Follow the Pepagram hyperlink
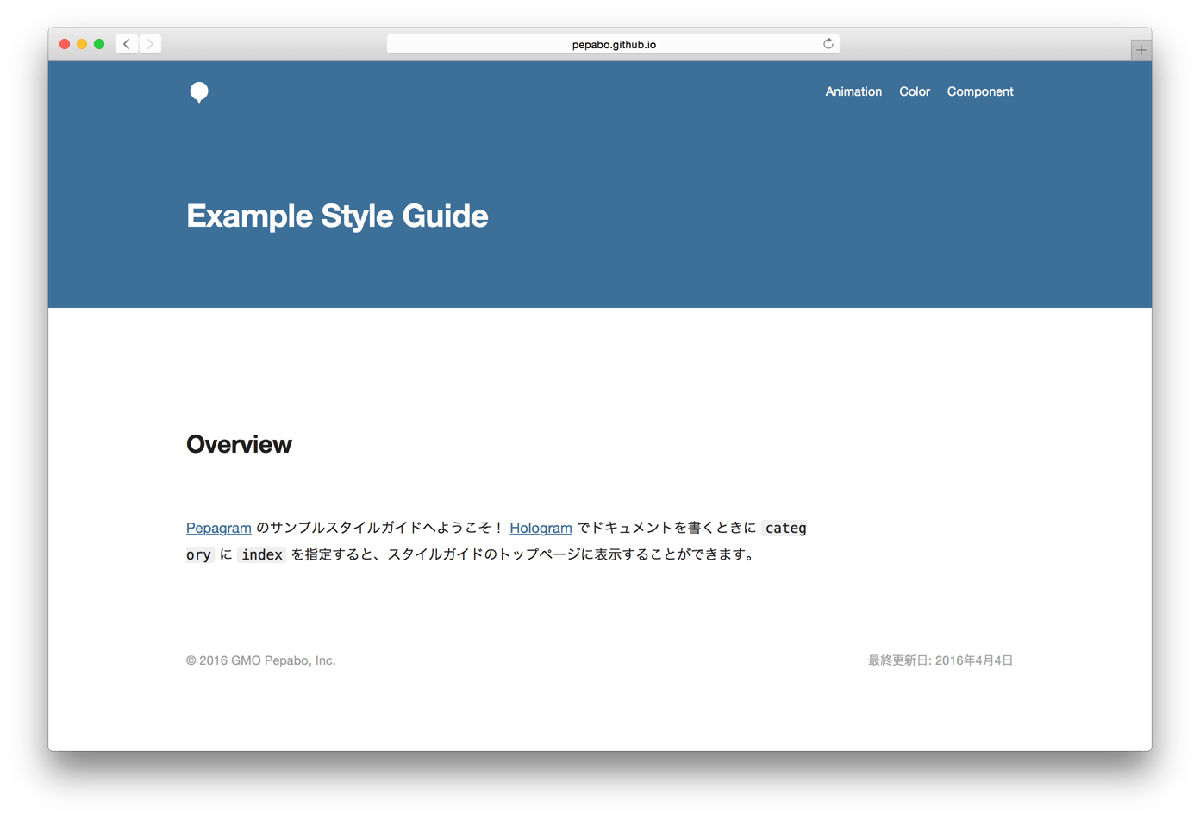 coord(219,528)
